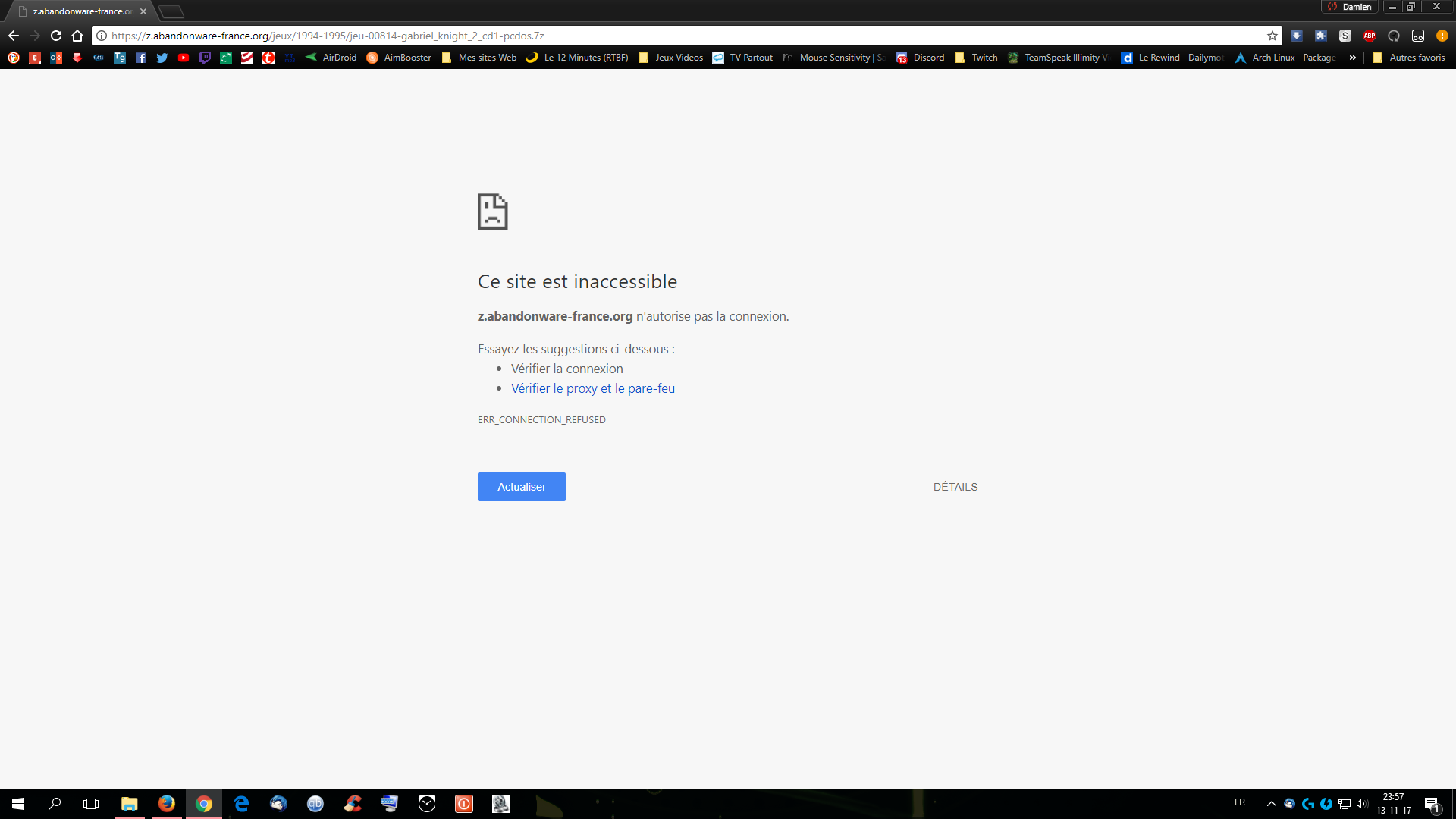Viewport: 1456px width, 819px height.
Task: Open a new tab
Action: 171,11
